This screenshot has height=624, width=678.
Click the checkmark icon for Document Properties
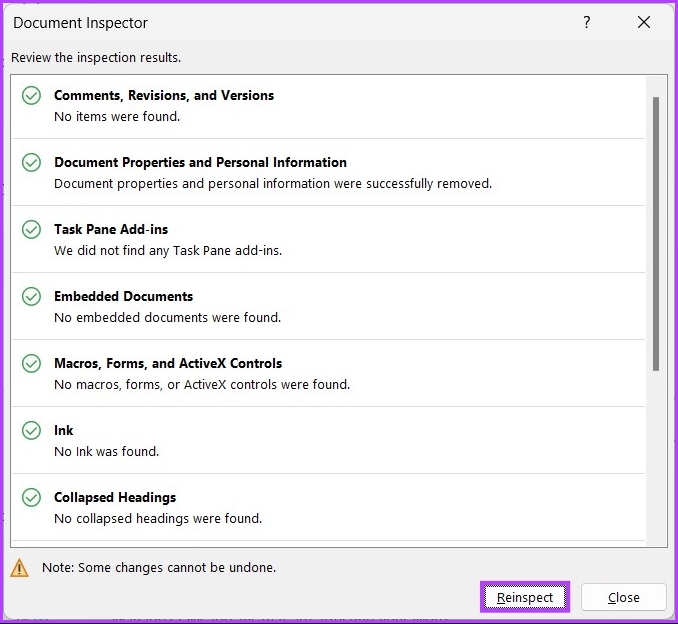pyautogui.click(x=32, y=162)
